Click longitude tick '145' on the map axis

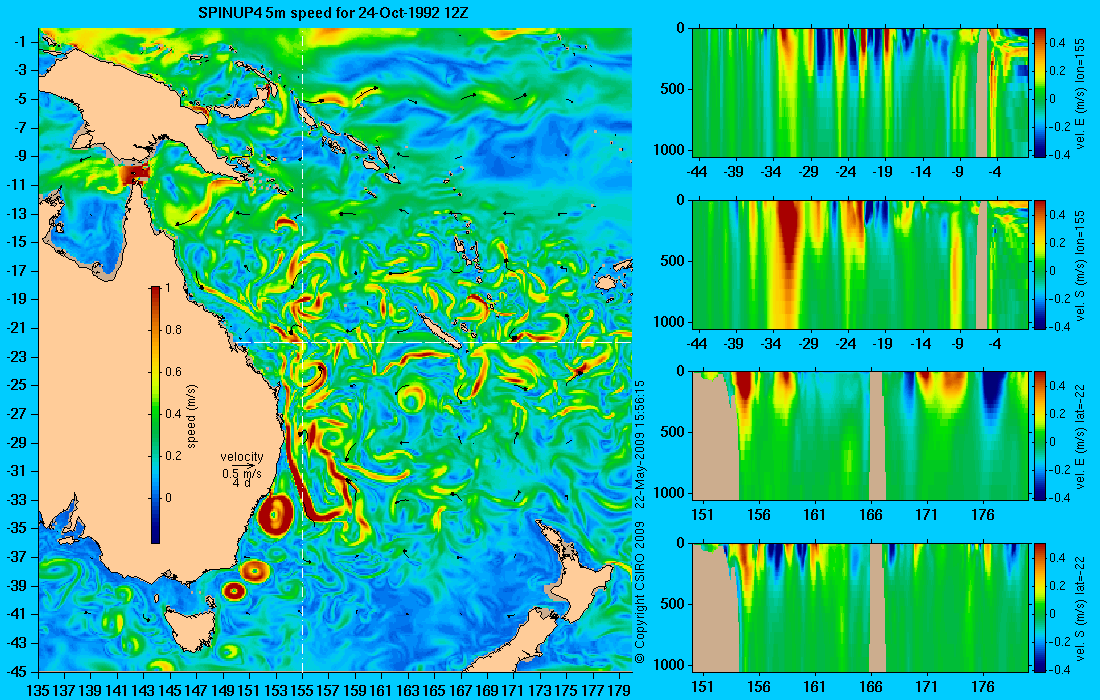(x=170, y=690)
